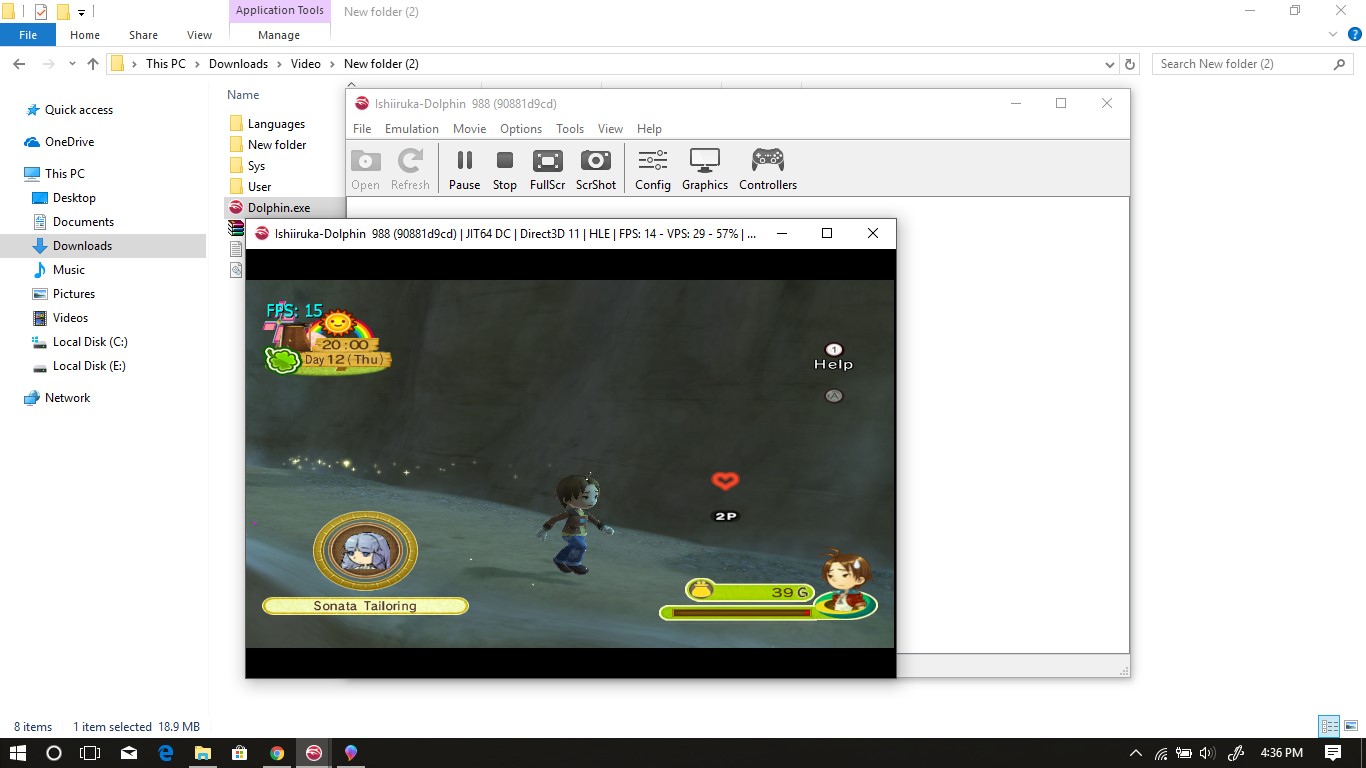Image resolution: width=1366 pixels, height=768 pixels.
Task: Open Microsoft Edge from the taskbar
Action: click(165, 753)
